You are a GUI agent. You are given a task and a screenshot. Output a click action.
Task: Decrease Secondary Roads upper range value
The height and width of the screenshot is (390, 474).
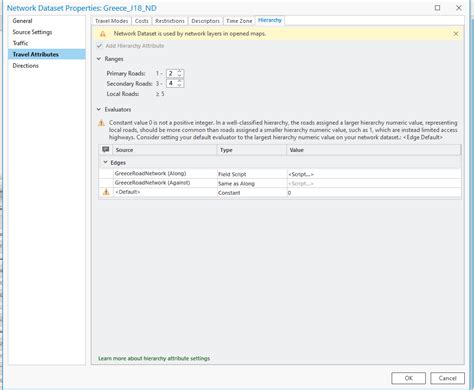pos(180,86)
